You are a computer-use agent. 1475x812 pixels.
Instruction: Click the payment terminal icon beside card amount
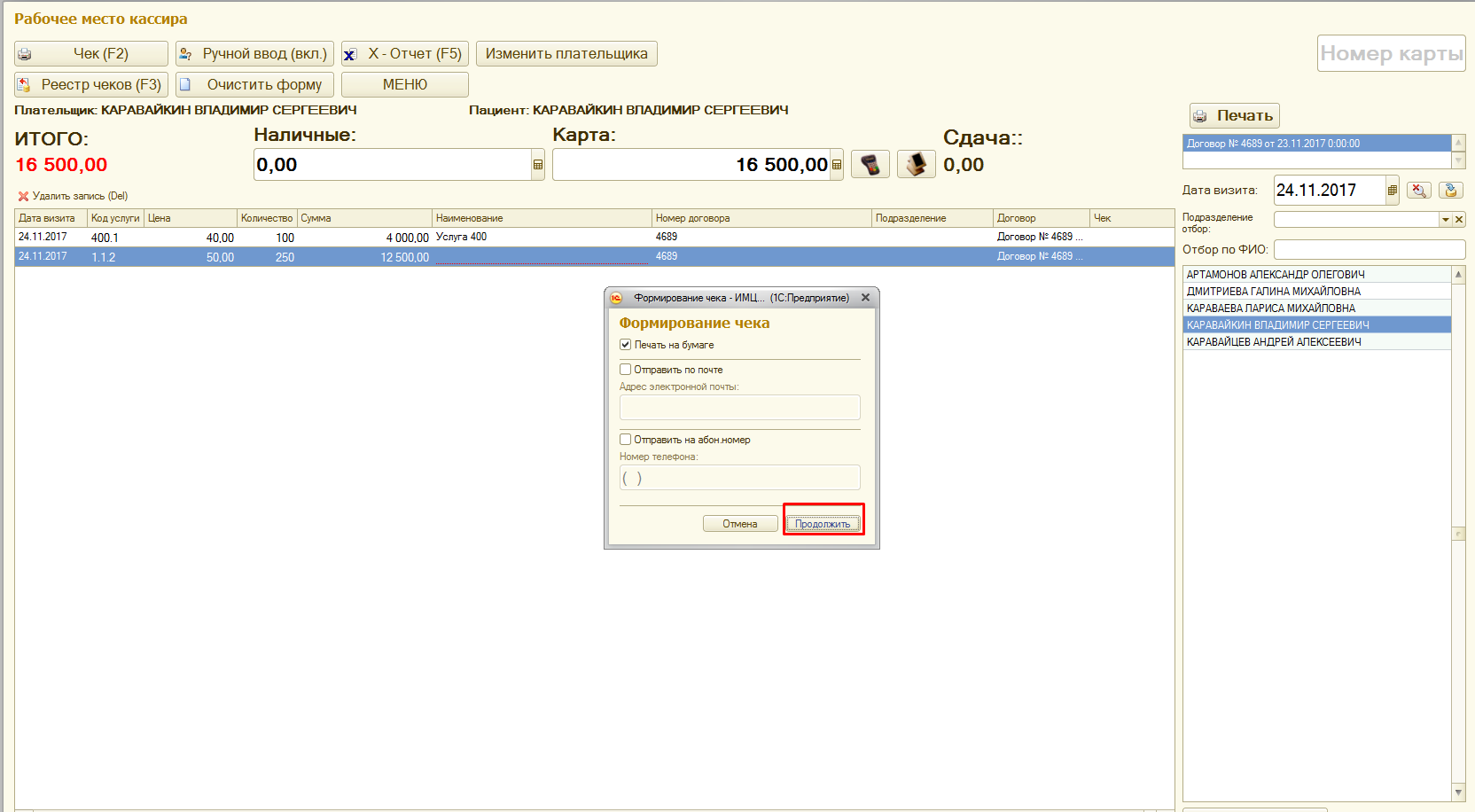click(870, 164)
